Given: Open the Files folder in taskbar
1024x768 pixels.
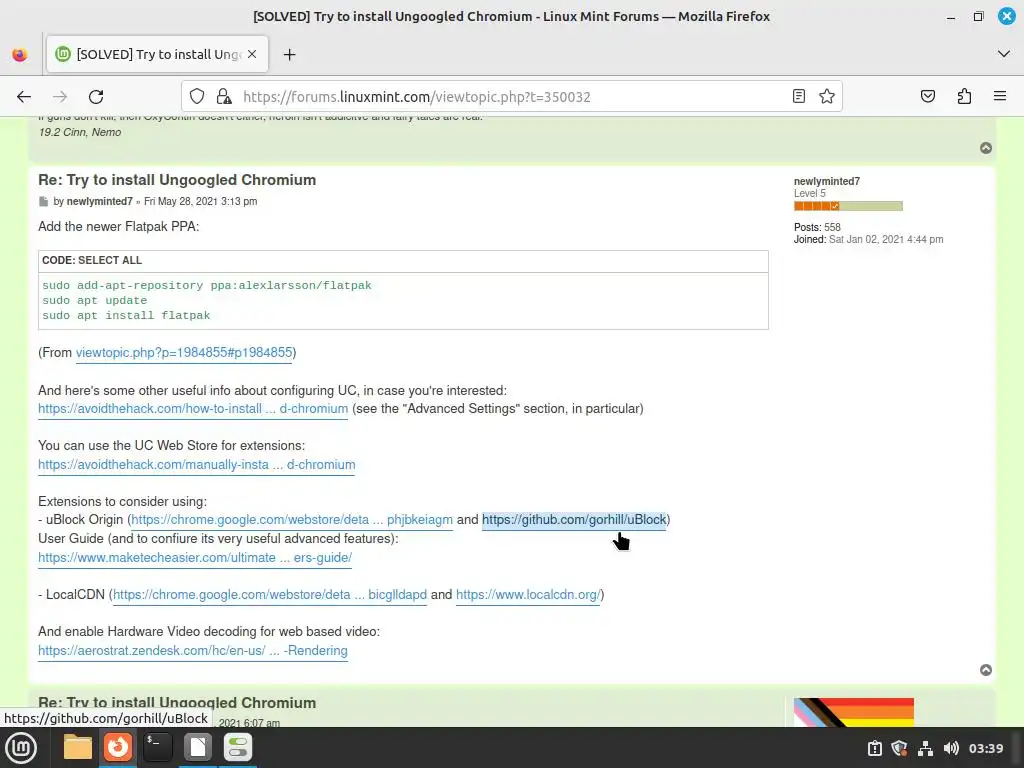Looking at the screenshot, I should (x=78, y=748).
